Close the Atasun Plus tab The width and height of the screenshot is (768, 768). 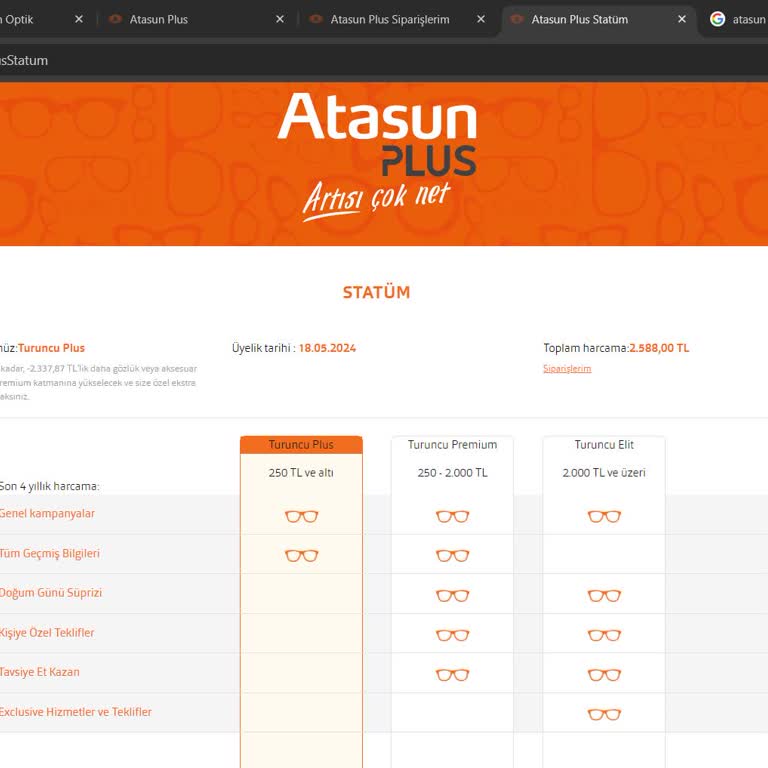[x=280, y=19]
